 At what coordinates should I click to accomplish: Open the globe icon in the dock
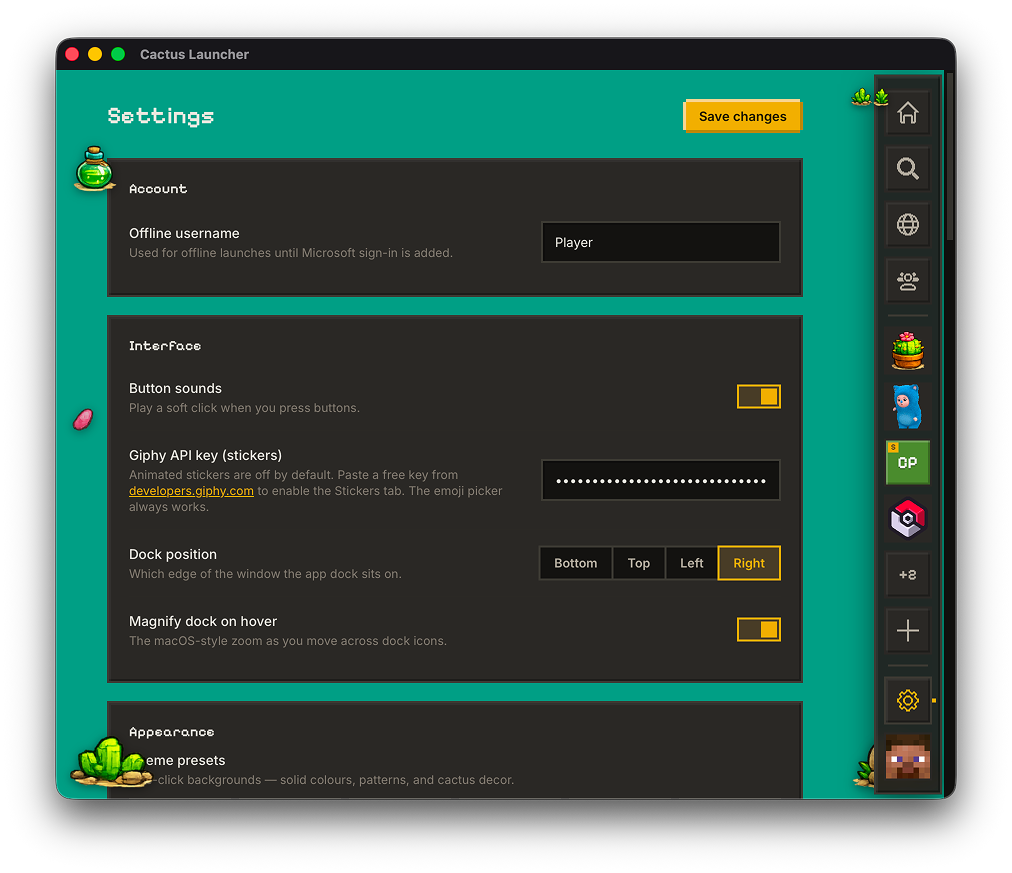pyautogui.click(x=907, y=225)
